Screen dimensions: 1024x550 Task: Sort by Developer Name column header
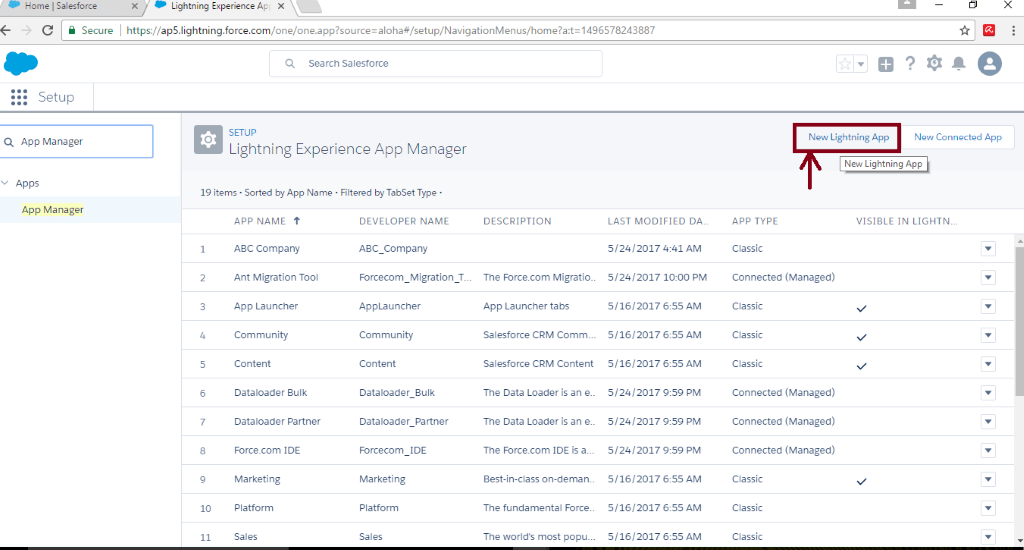[x=404, y=221]
